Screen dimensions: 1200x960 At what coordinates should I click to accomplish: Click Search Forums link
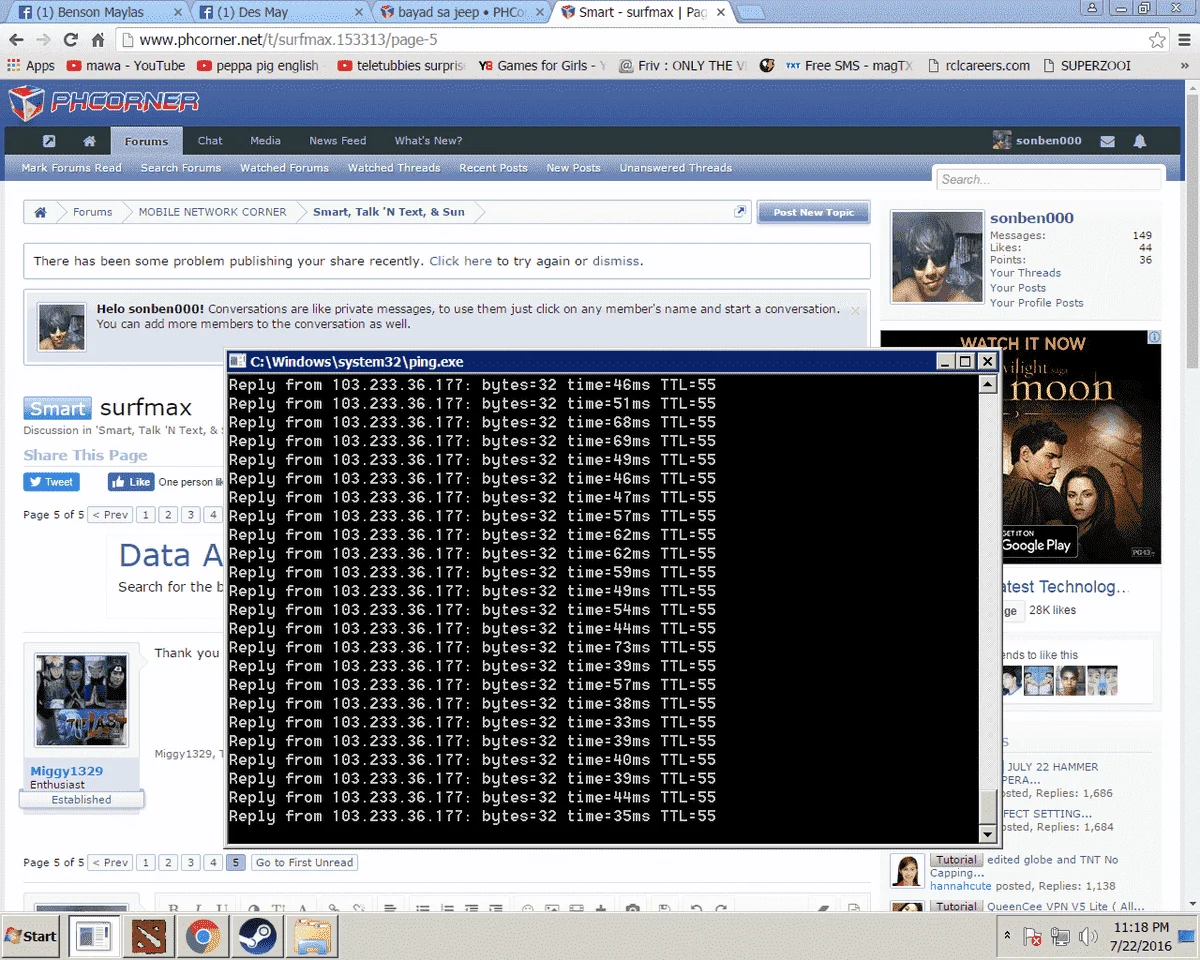180,168
